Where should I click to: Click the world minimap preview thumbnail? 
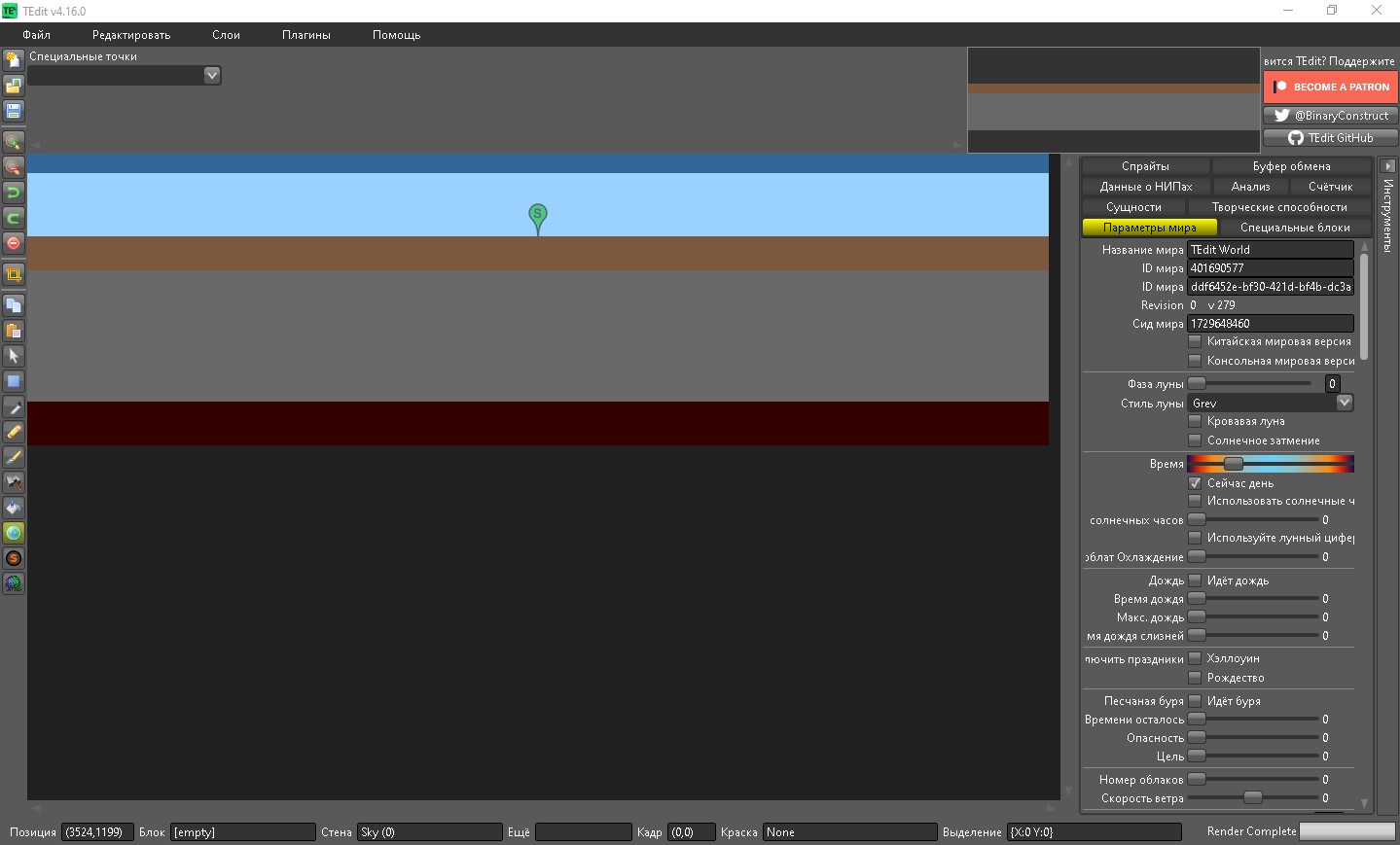1113,100
